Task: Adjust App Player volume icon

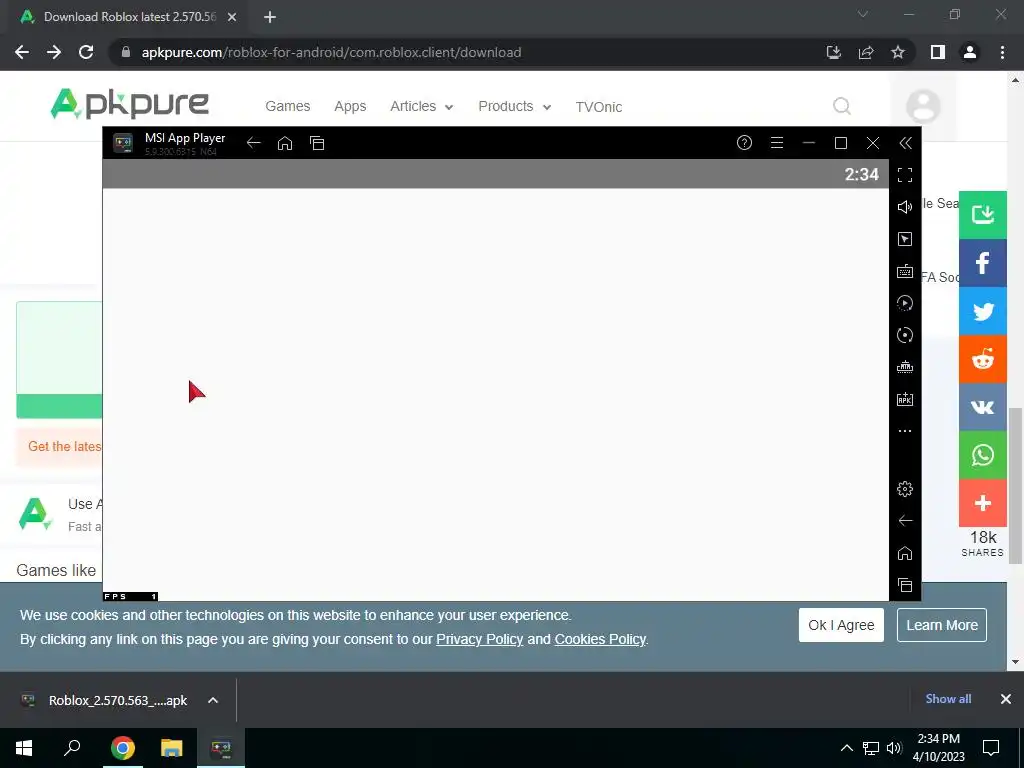Action: pos(905,207)
